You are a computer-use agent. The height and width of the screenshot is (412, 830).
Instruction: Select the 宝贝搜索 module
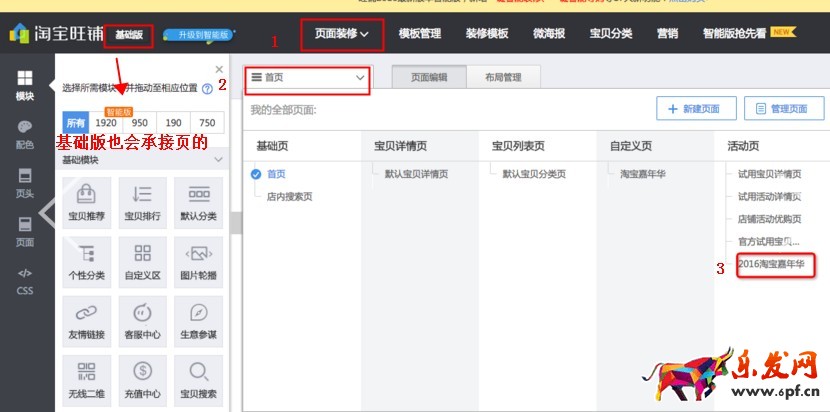pyautogui.click(x=199, y=380)
